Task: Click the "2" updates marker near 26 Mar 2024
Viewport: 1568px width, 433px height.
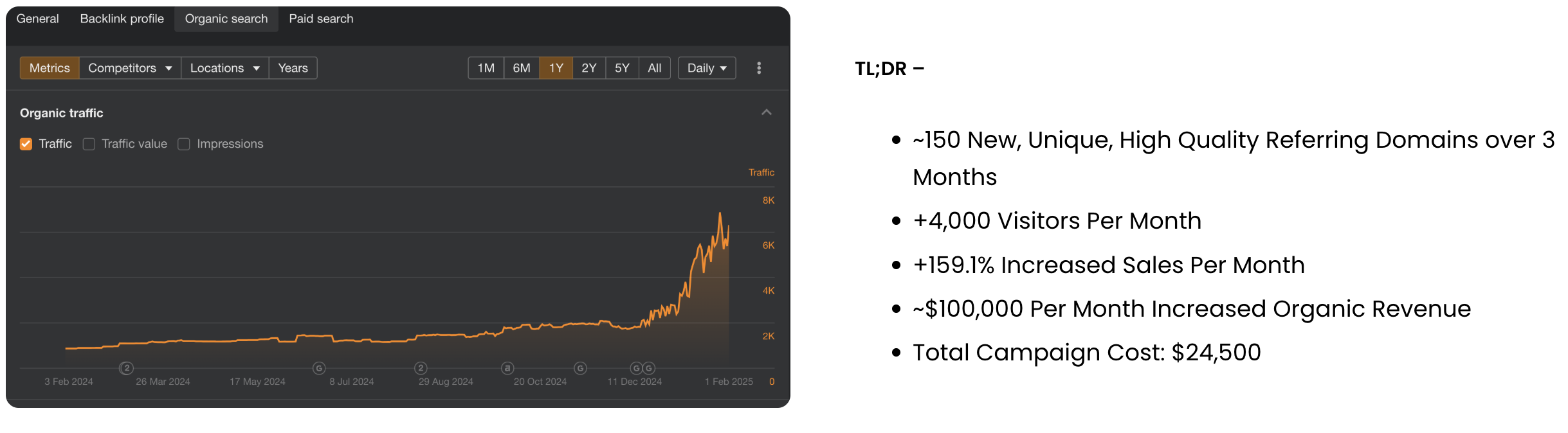Action: [127, 368]
